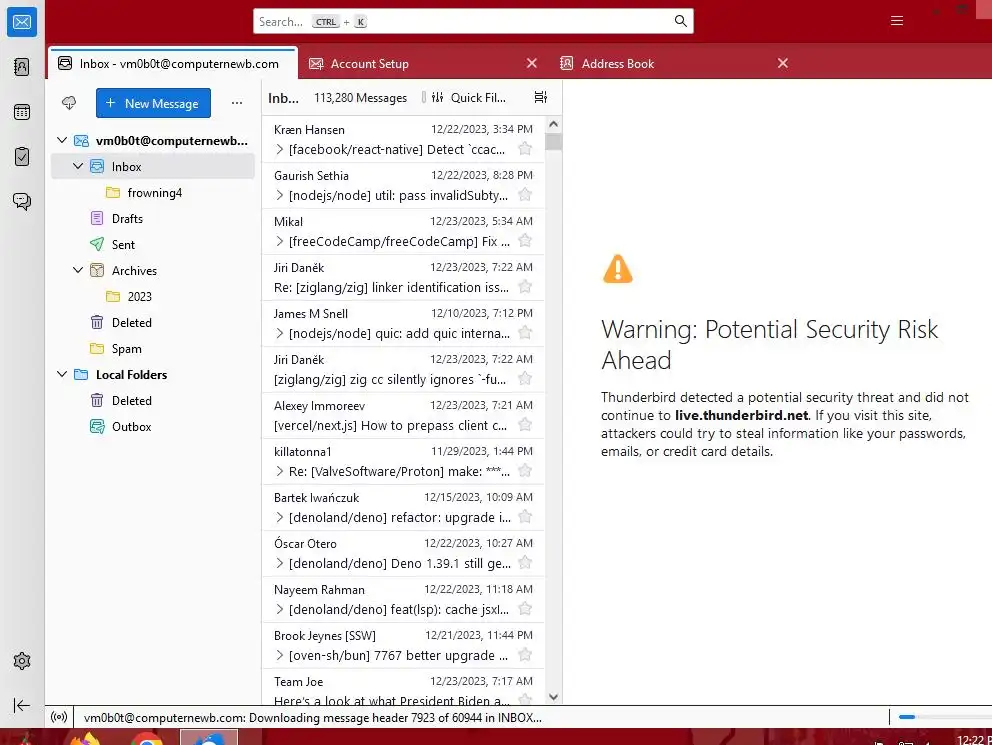Switch to the Inbox tab
Viewport: 992px width, 745px height.
tap(173, 64)
